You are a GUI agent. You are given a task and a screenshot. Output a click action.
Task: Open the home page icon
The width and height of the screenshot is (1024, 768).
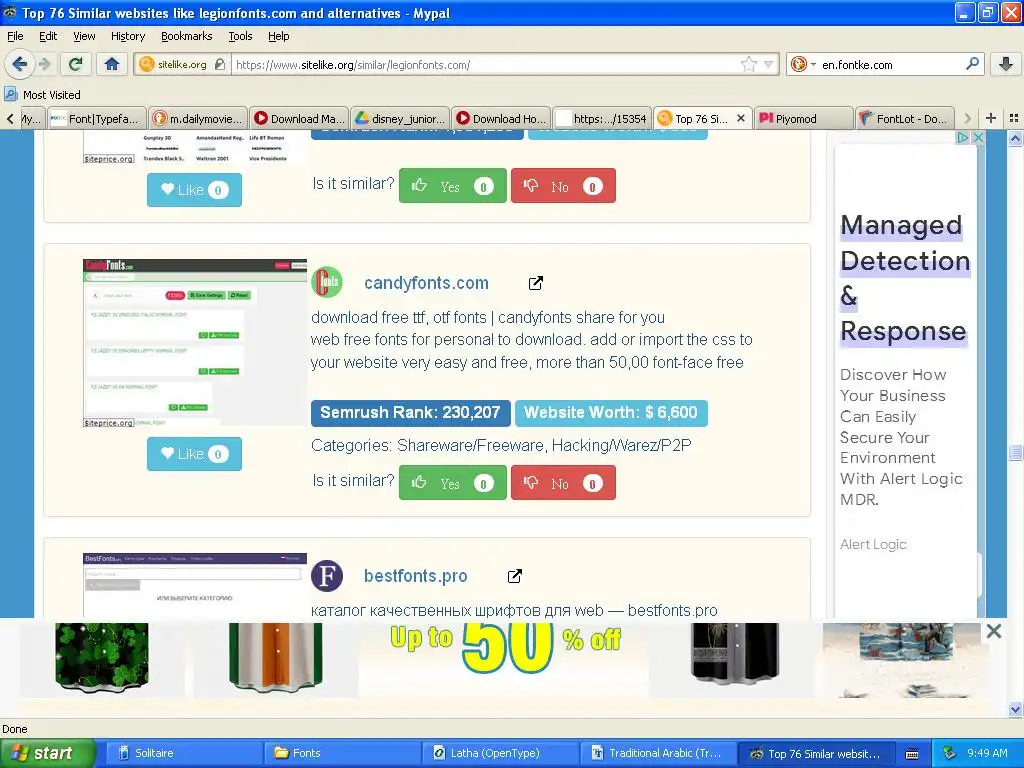click(x=112, y=64)
